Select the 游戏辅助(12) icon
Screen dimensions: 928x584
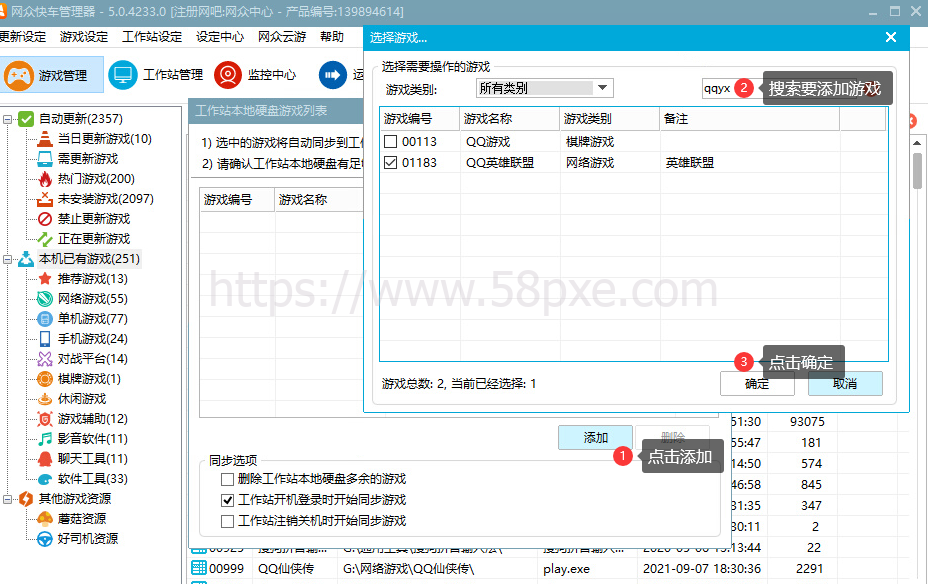point(45,419)
